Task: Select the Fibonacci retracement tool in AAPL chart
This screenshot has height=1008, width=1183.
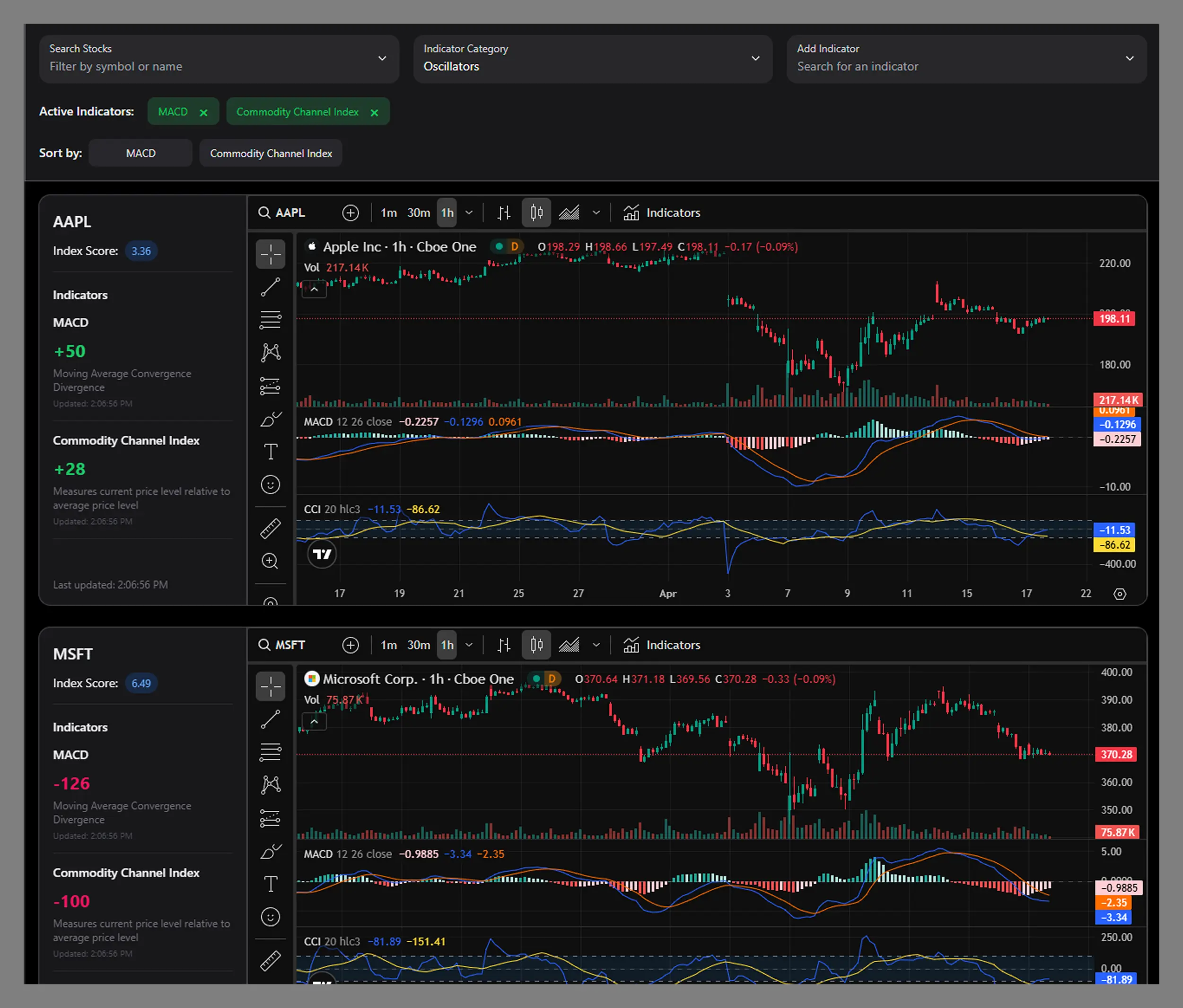Action: tap(271, 320)
